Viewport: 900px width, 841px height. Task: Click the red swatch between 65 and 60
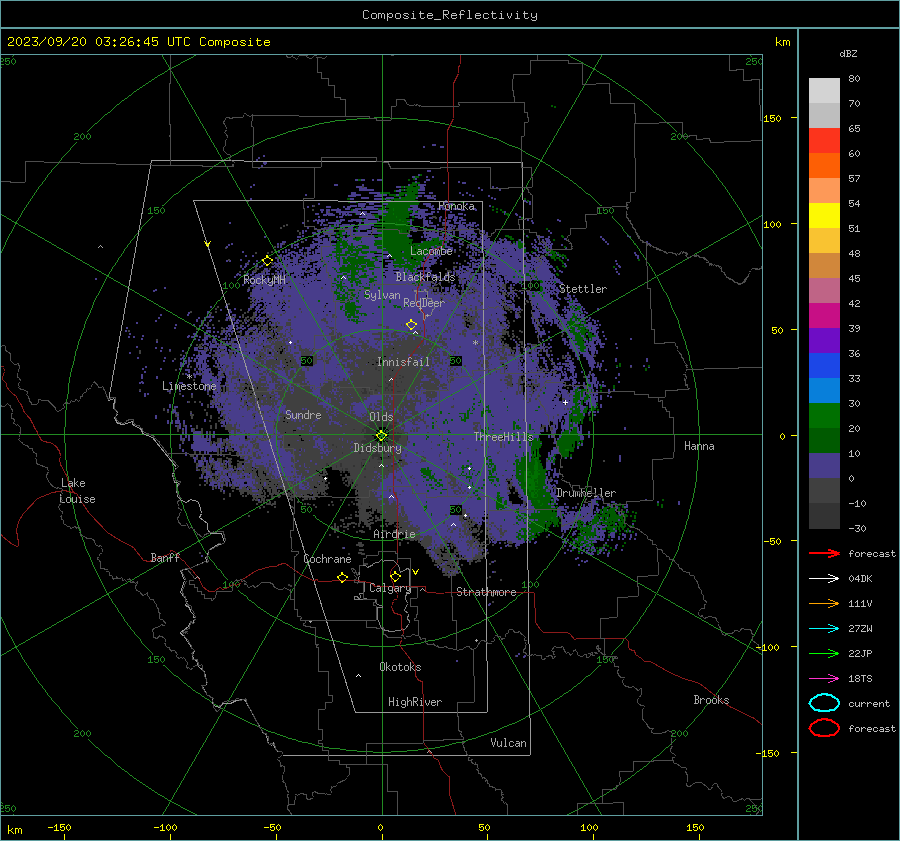[824, 141]
